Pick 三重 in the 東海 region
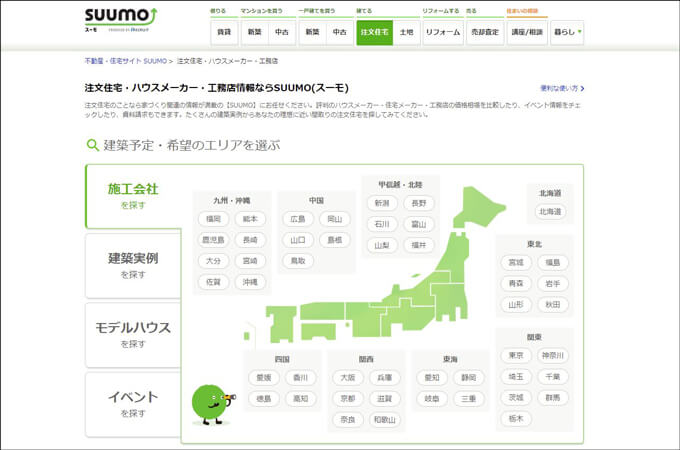680x450 pixels. click(x=468, y=399)
